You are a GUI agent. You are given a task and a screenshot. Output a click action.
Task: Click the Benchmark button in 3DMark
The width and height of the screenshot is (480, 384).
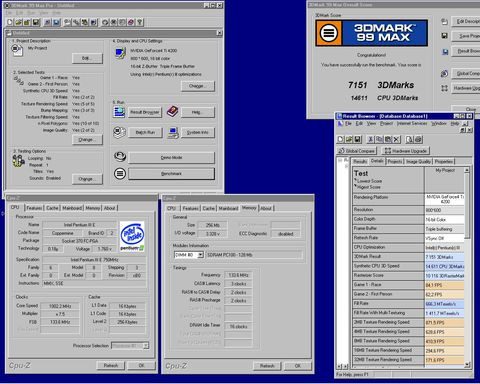point(171,174)
